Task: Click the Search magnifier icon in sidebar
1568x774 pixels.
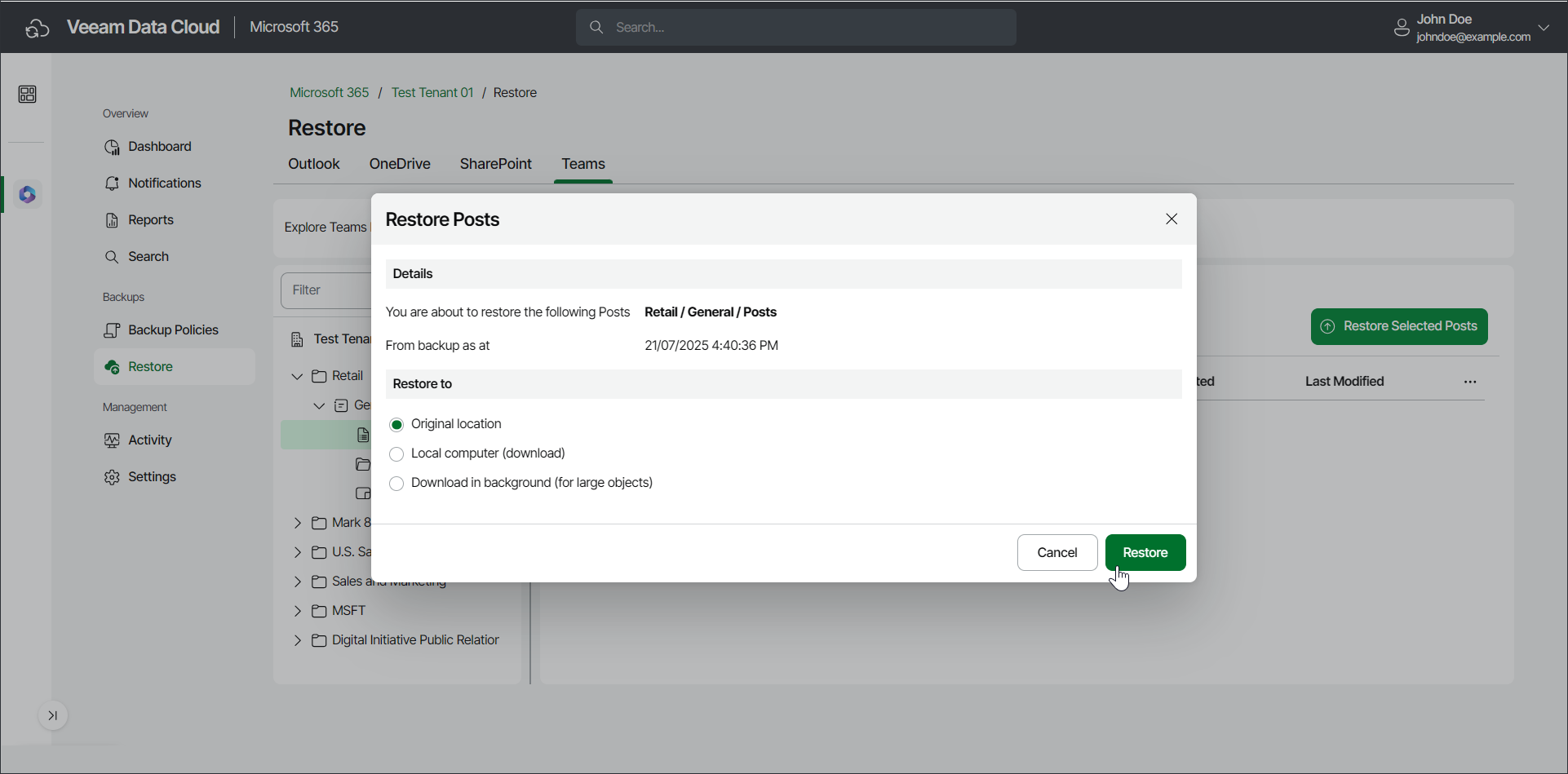Action: click(x=112, y=257)
